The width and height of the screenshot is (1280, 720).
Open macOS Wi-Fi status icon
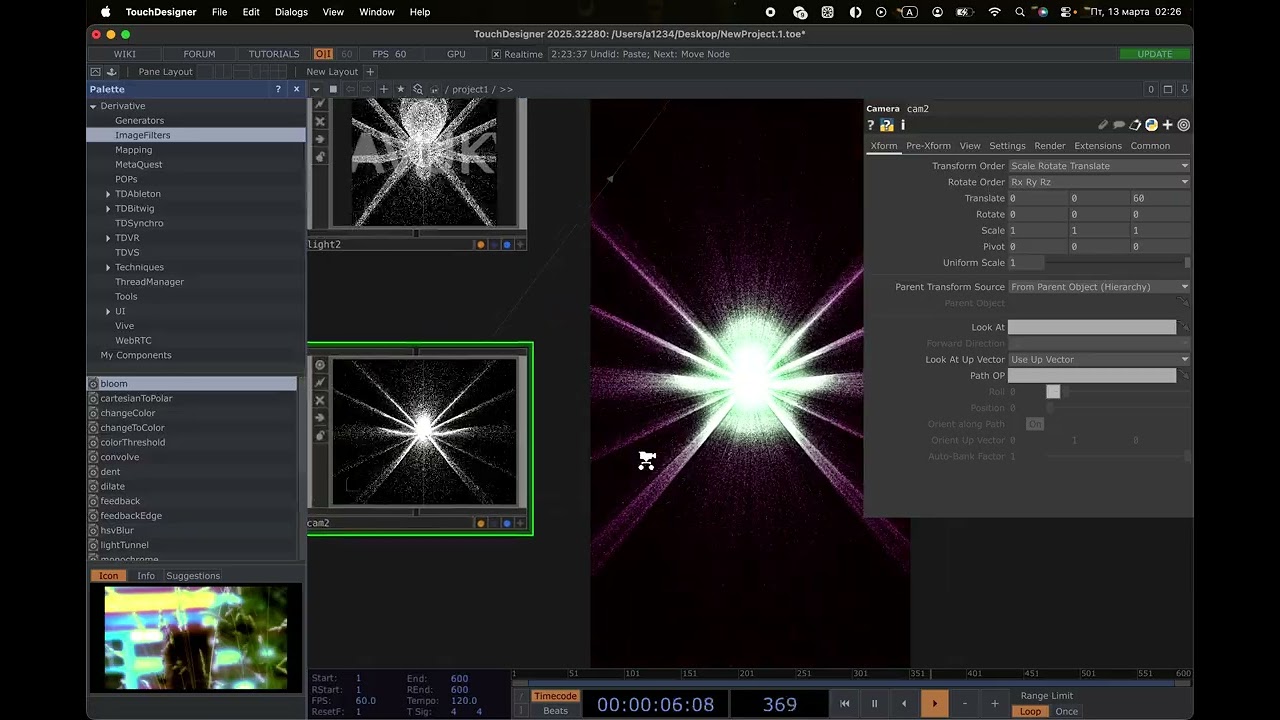click(994, 12)
